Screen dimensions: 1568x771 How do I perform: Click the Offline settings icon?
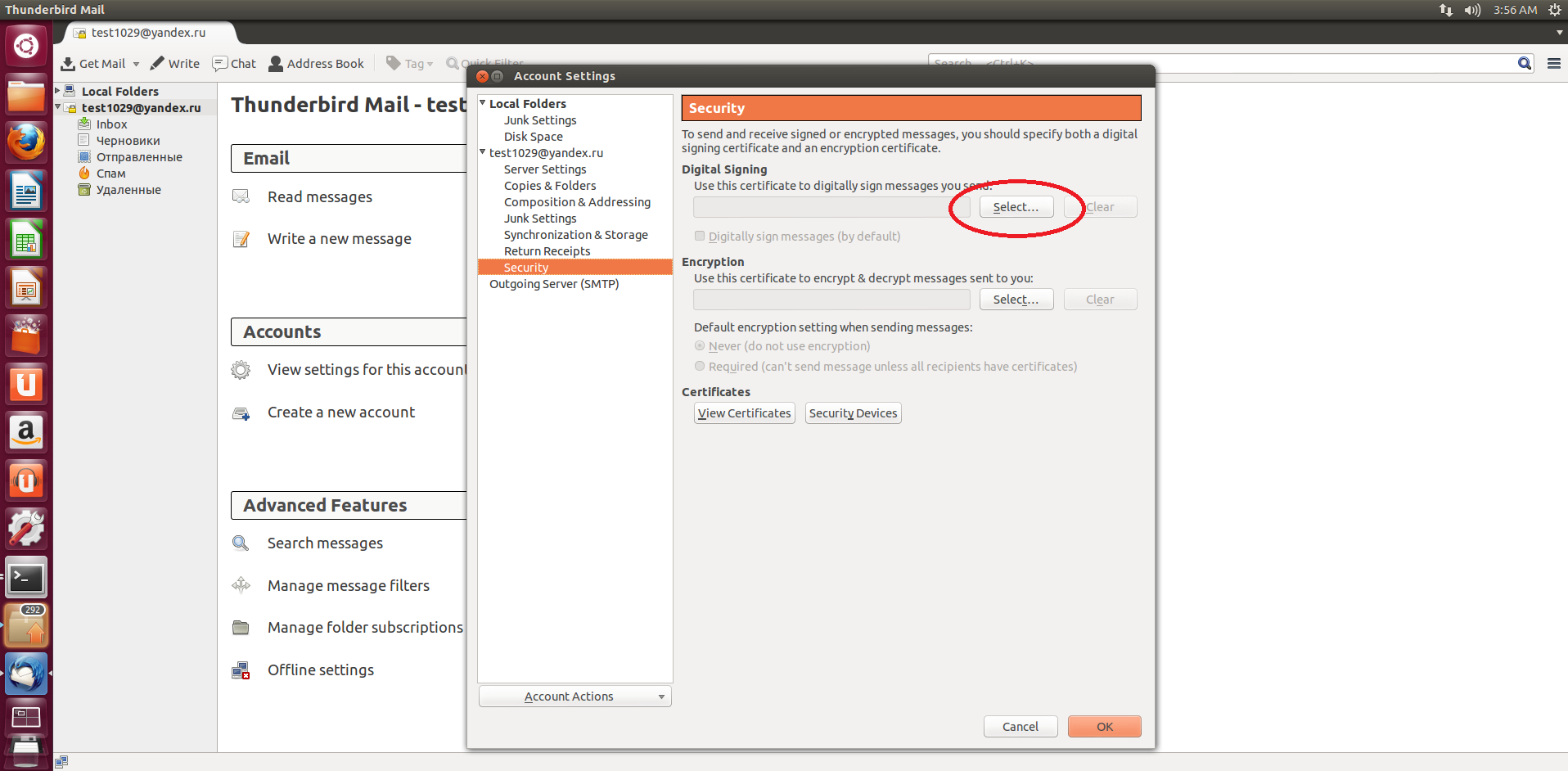[241, 670]
